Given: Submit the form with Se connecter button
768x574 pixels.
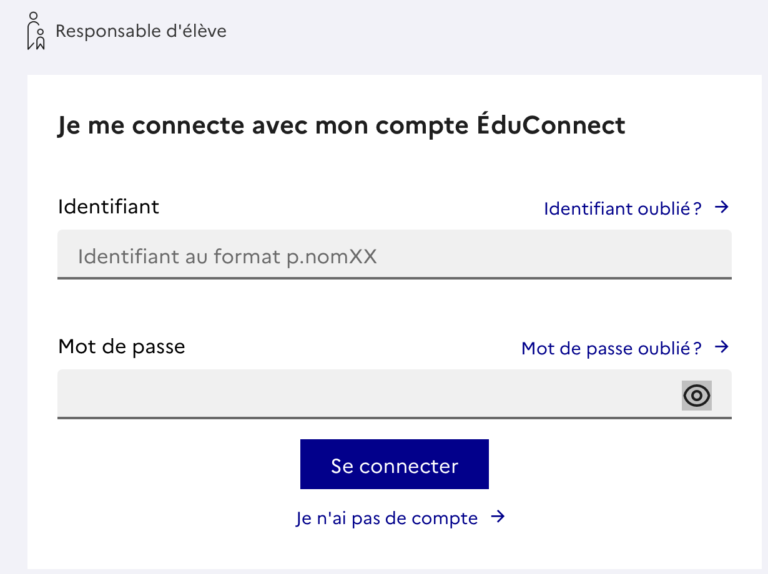Looking at the screenshot, I should click(394, 464).
